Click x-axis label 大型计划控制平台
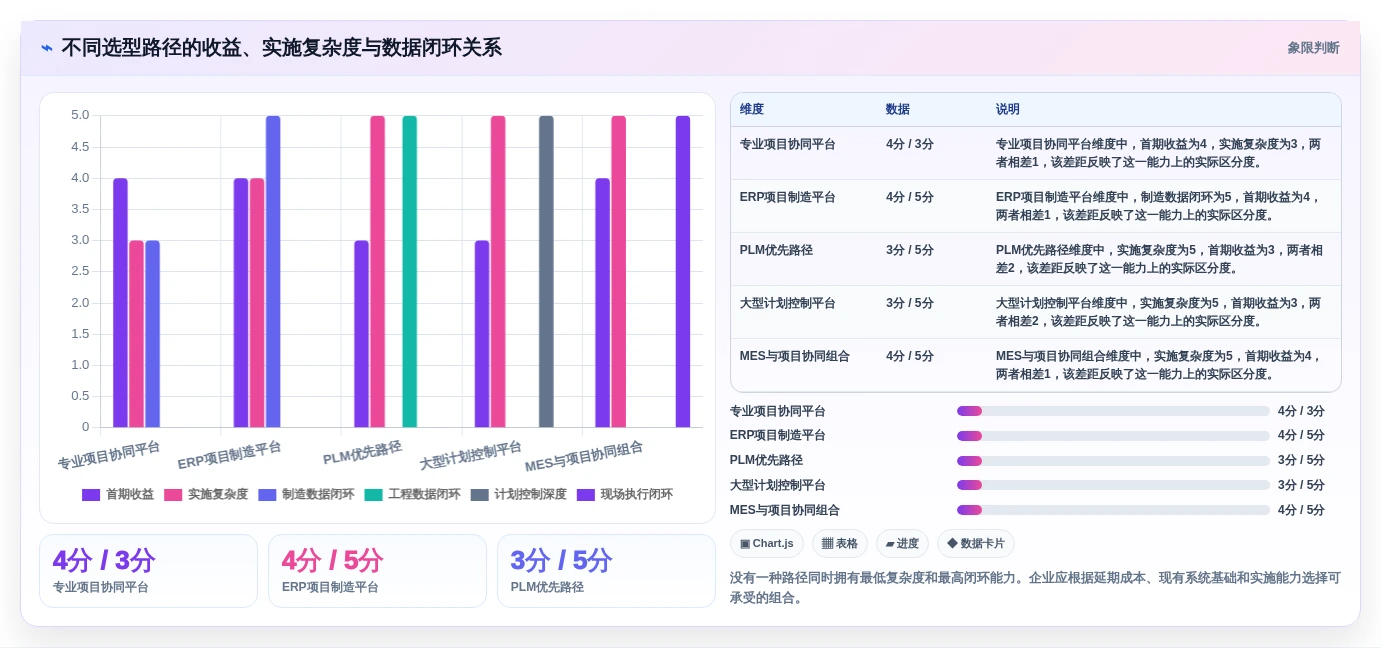 (471, 456)
